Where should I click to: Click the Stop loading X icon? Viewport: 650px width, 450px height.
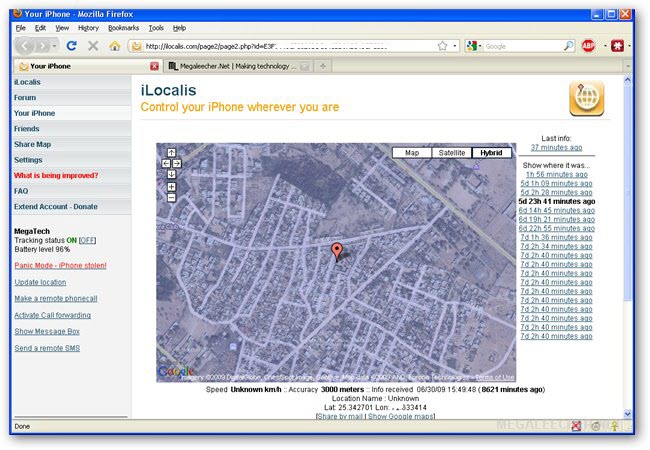[x=93, y=46]
